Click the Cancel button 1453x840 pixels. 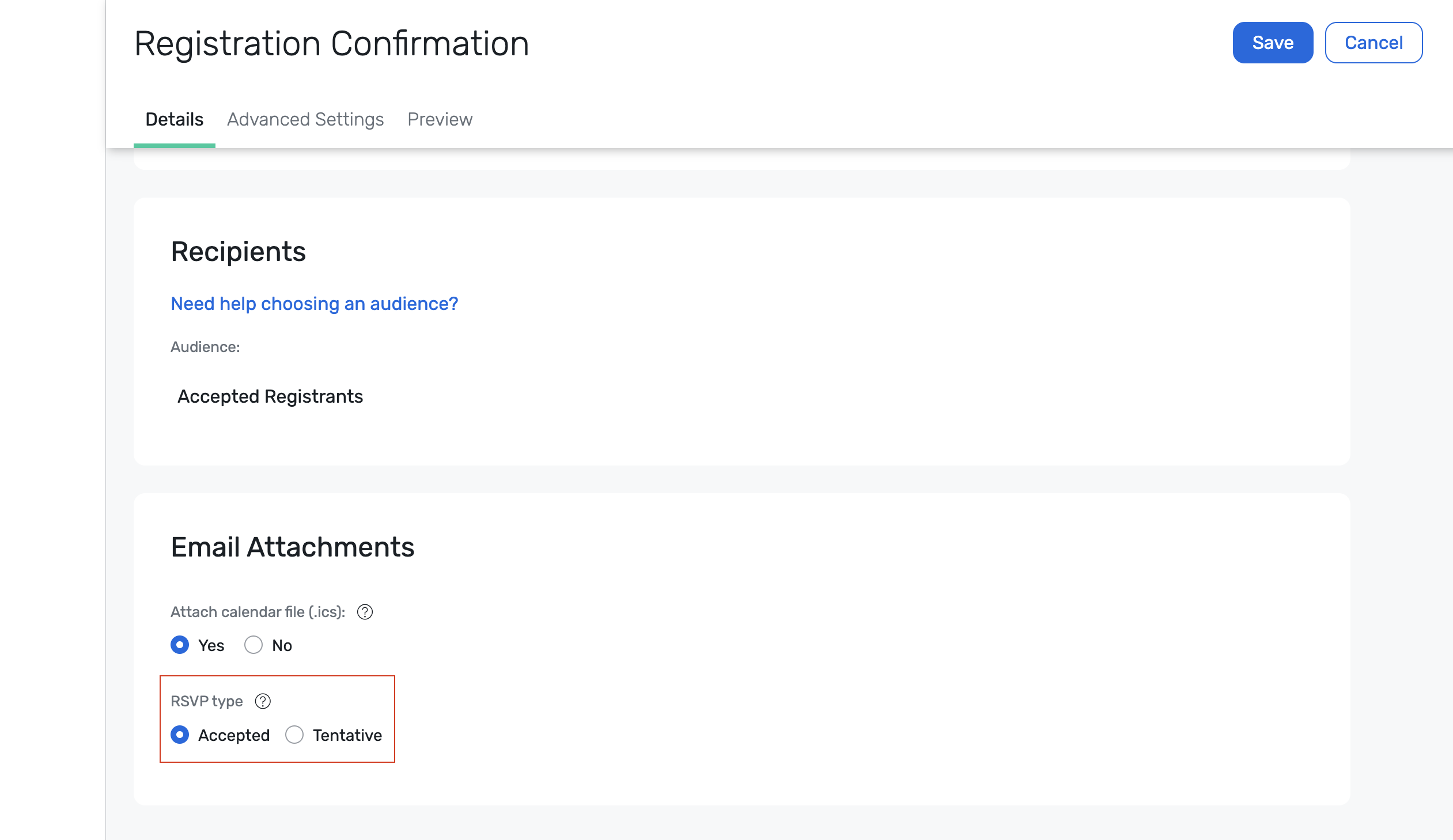pos(1373,43)
